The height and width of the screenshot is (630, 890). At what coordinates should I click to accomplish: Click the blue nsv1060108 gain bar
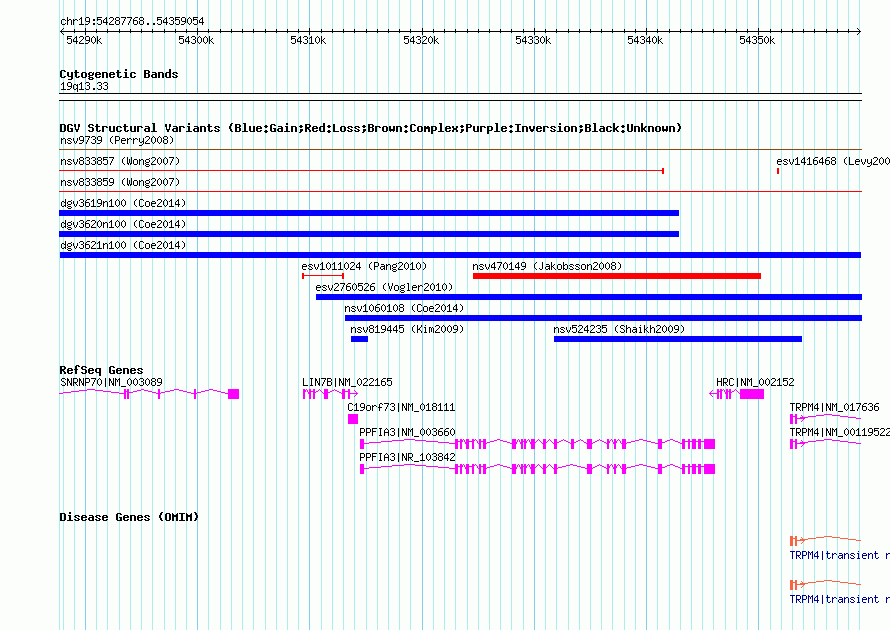(603, 318)
